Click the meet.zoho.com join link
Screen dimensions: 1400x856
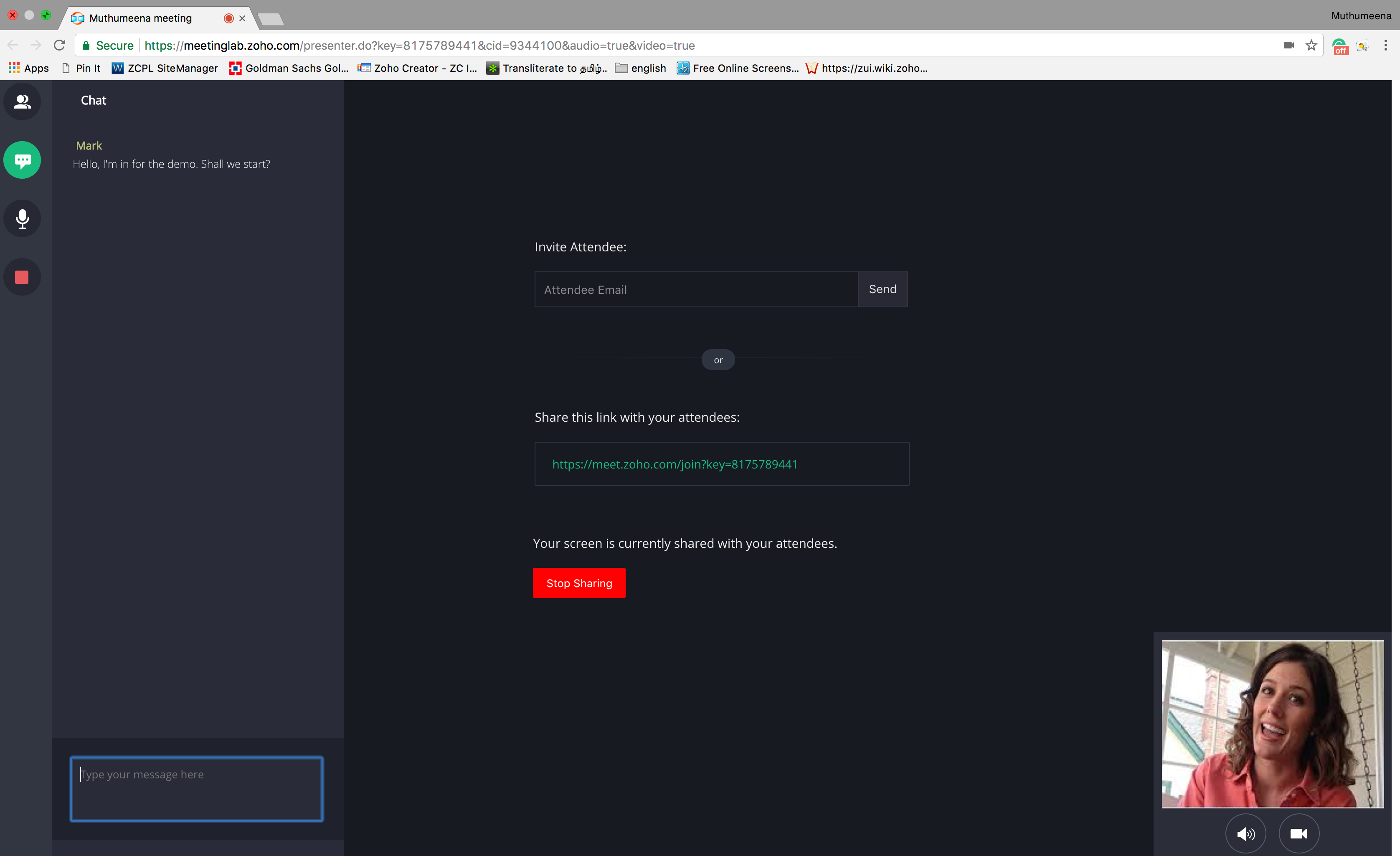click(x=675, y=464)
